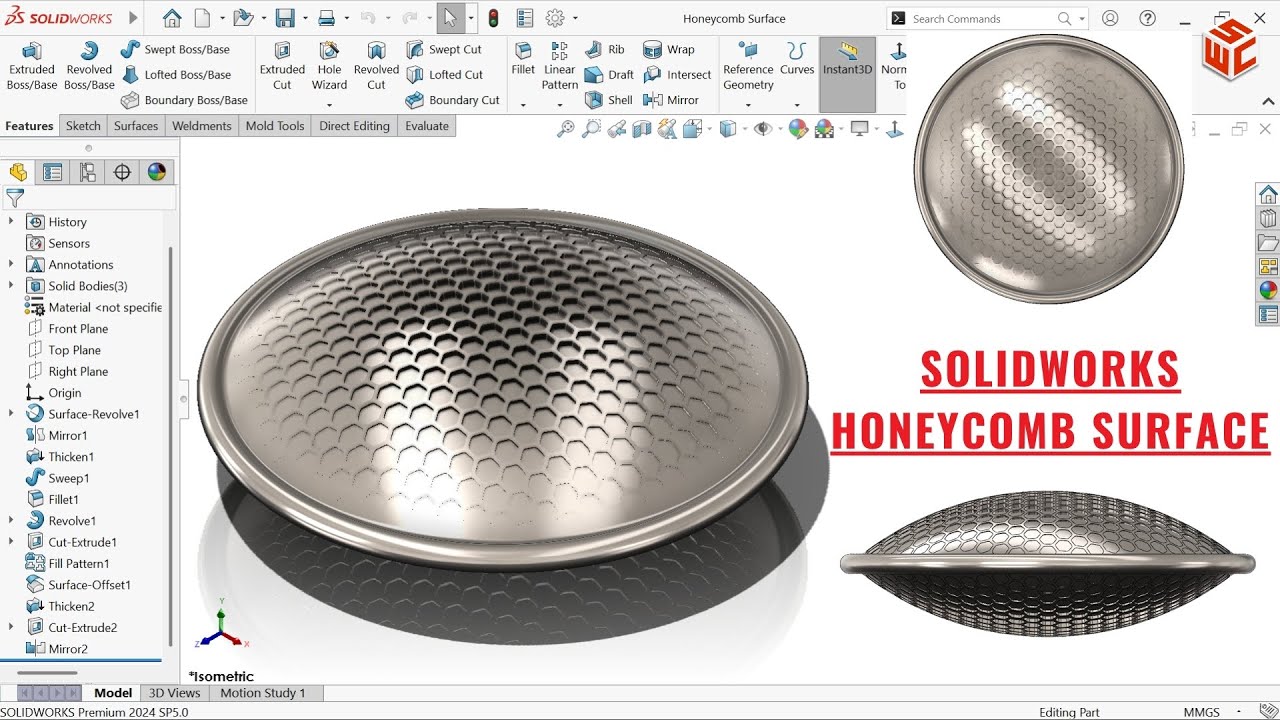Click the MMGS unit system status
This screenshot has height=720, width=1280.
pyautogui.click(x=1201, y=712)
